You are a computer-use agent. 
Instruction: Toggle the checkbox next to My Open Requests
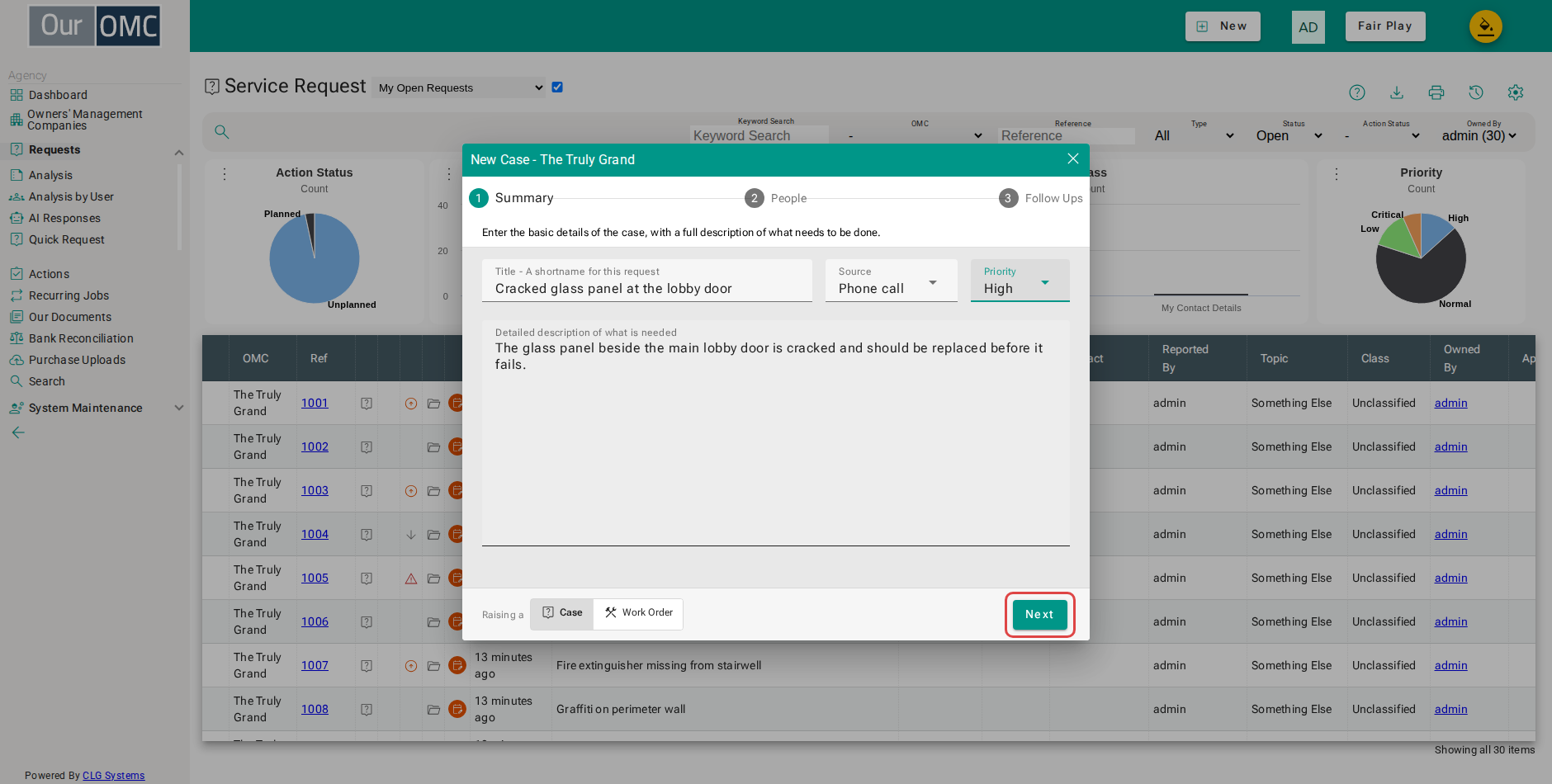point(557,87)
